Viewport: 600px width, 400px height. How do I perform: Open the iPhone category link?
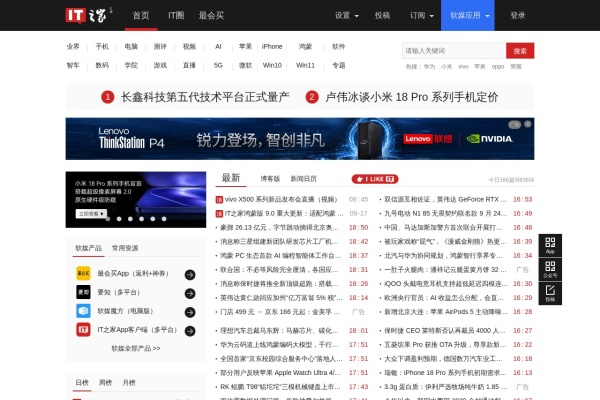(x=272, y=46)
